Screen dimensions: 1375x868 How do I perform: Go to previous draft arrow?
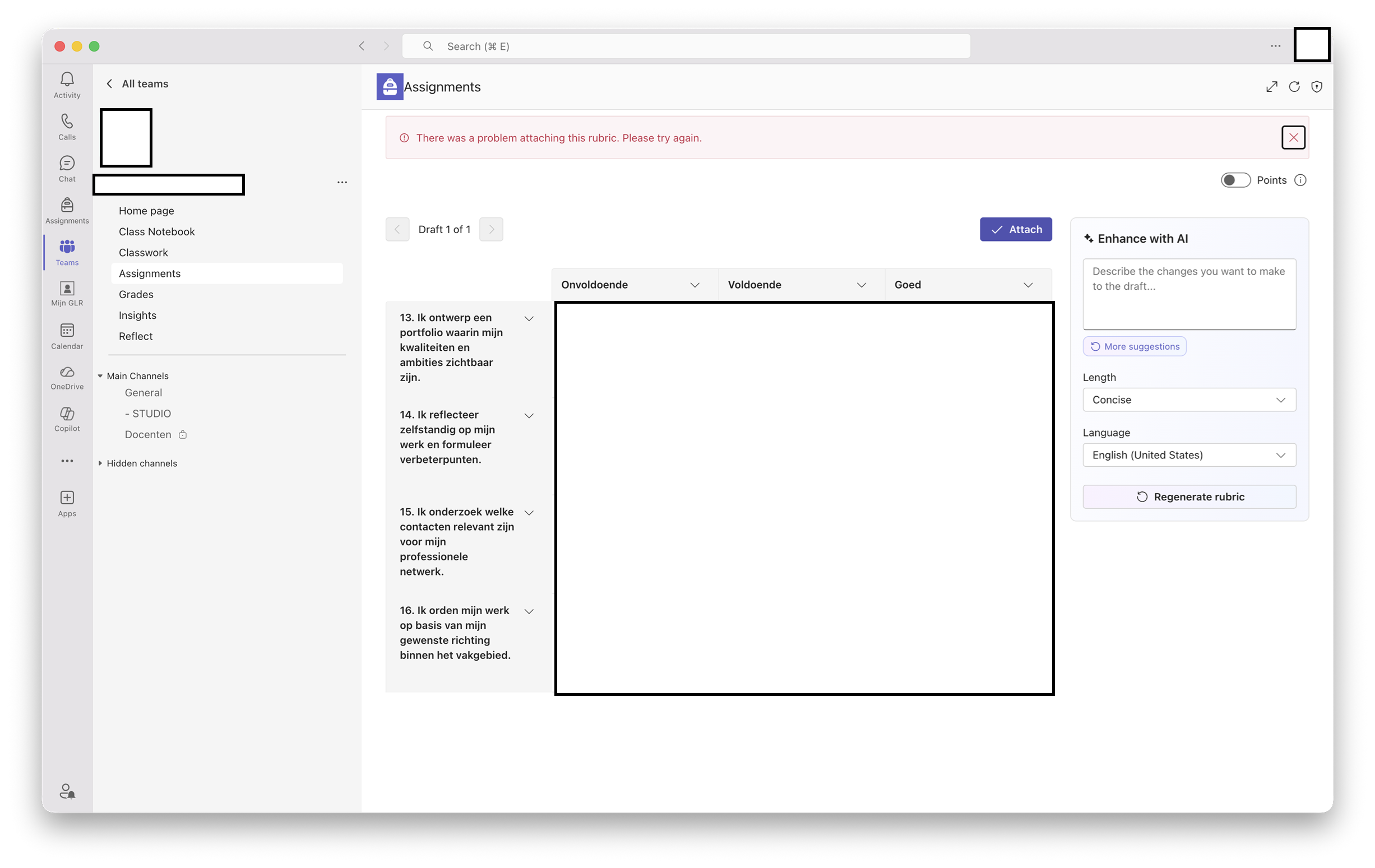click(x=397, y=229)
